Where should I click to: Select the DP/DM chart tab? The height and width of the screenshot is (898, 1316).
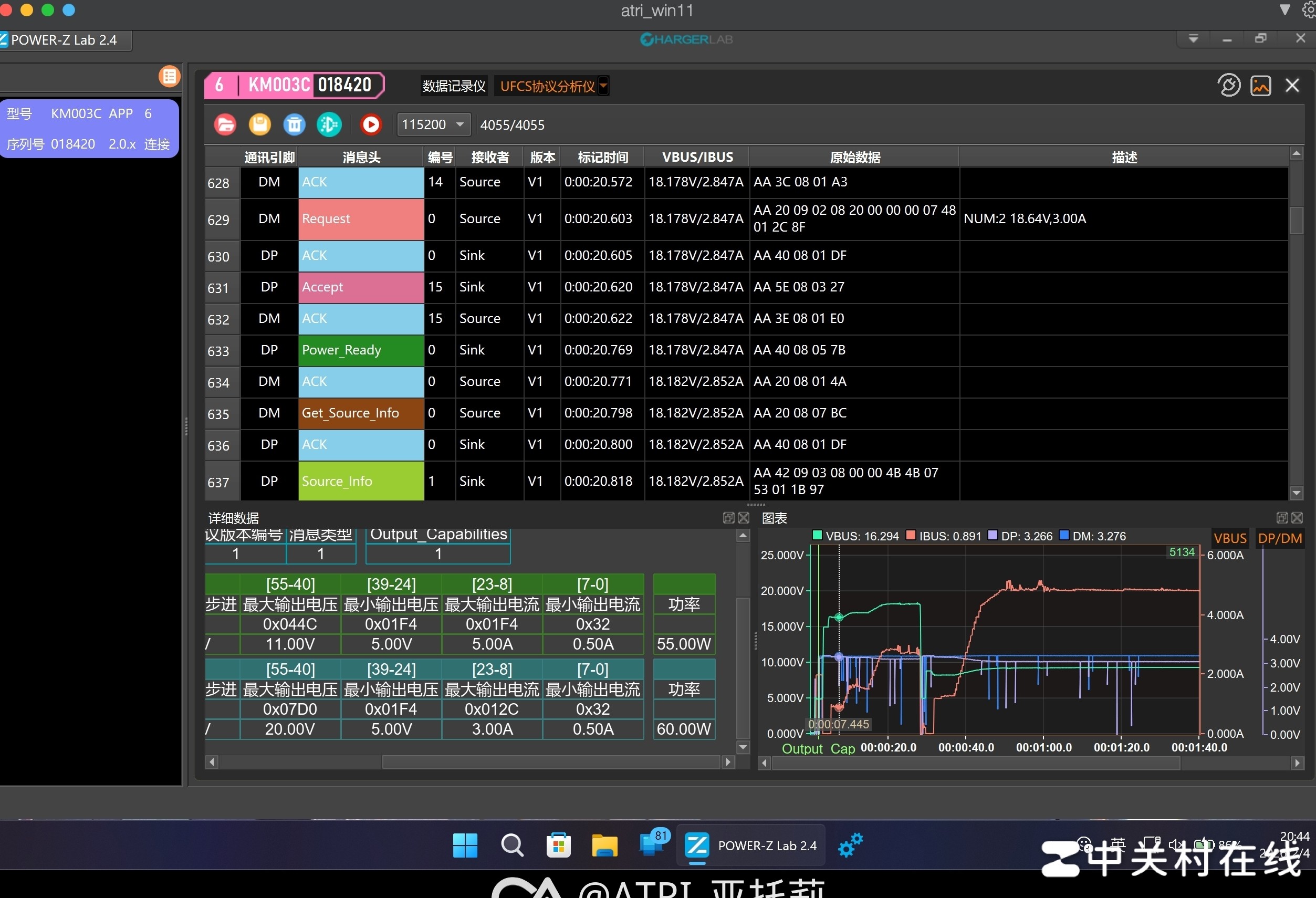1280,538
